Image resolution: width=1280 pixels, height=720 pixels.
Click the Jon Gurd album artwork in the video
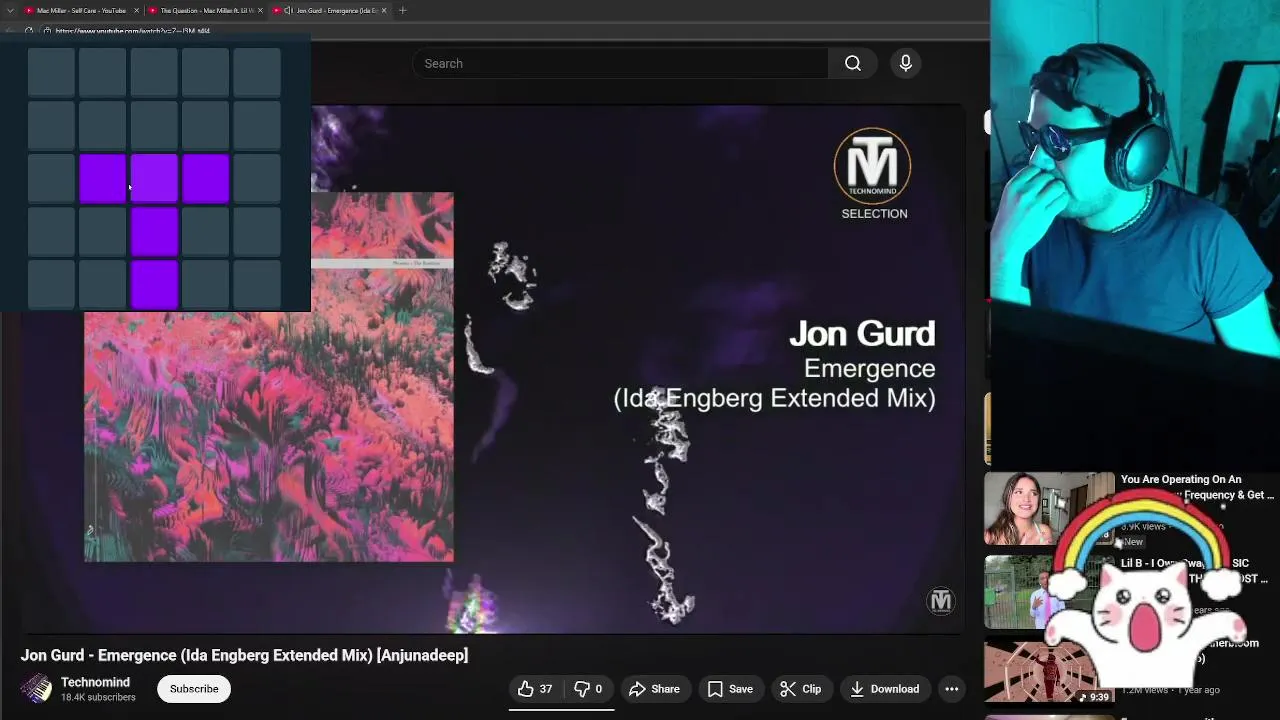coord(268,377)
